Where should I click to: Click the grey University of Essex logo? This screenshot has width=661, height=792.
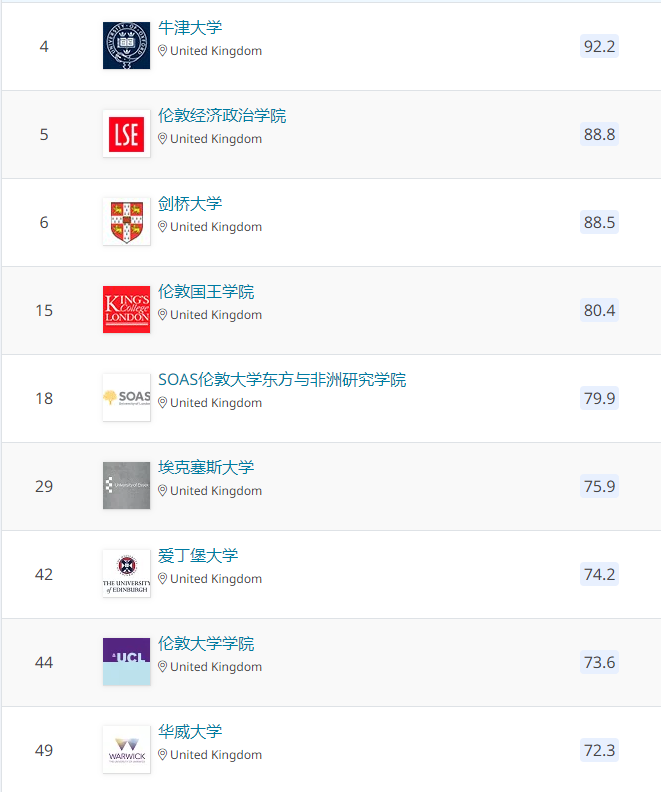126,486
